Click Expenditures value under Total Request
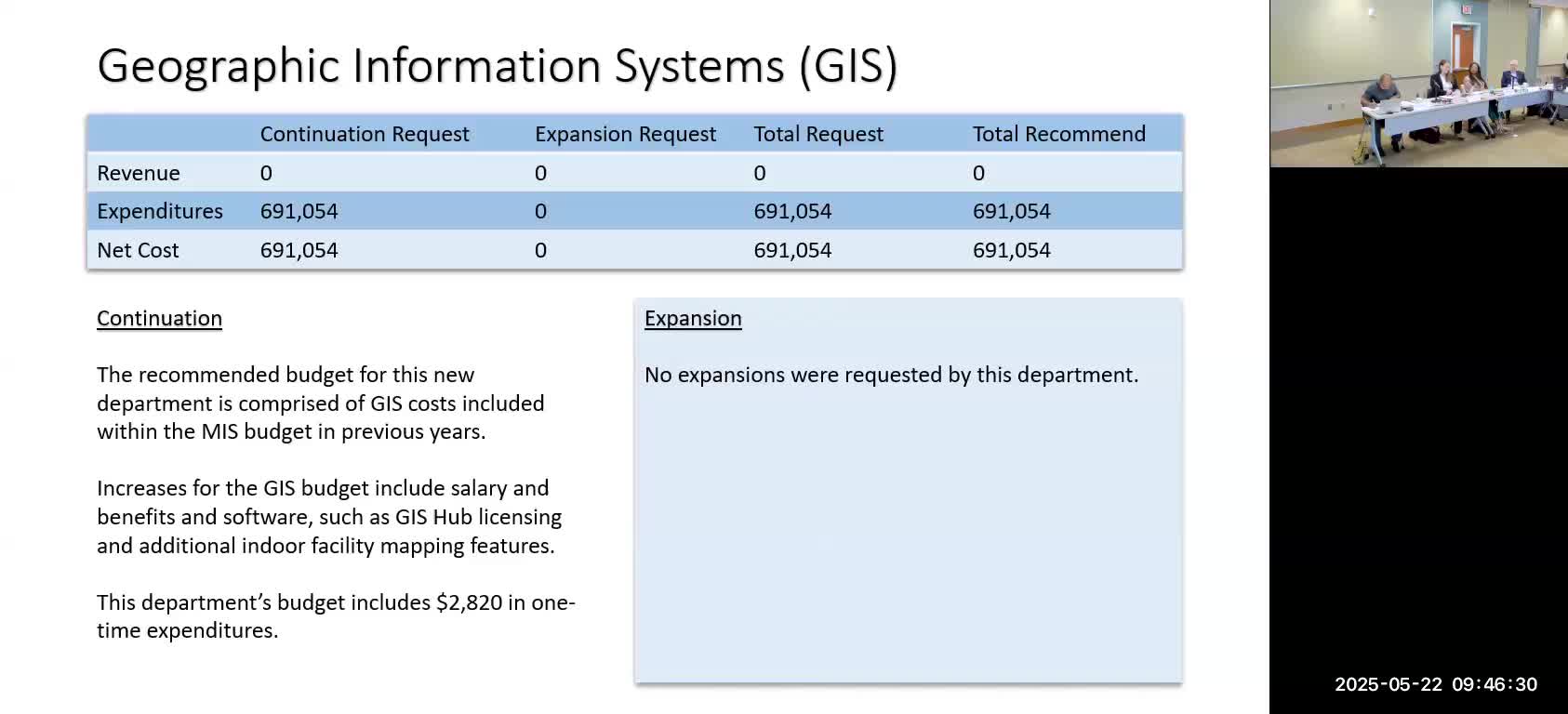Screen dimensions: 1568x714 tap(792, 211)
